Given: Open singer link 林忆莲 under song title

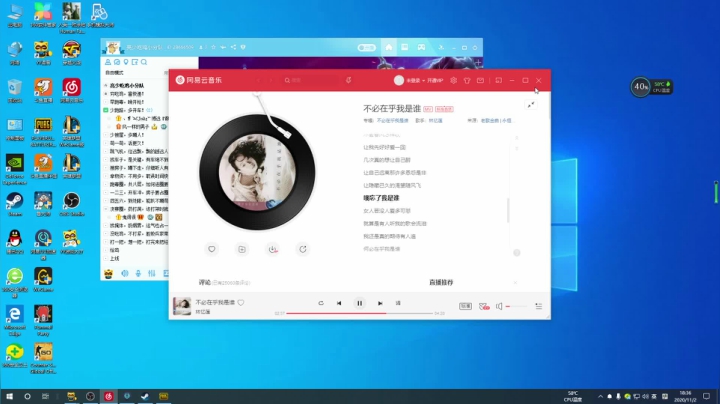Looking at the screenshot, I should click(436, 121).
